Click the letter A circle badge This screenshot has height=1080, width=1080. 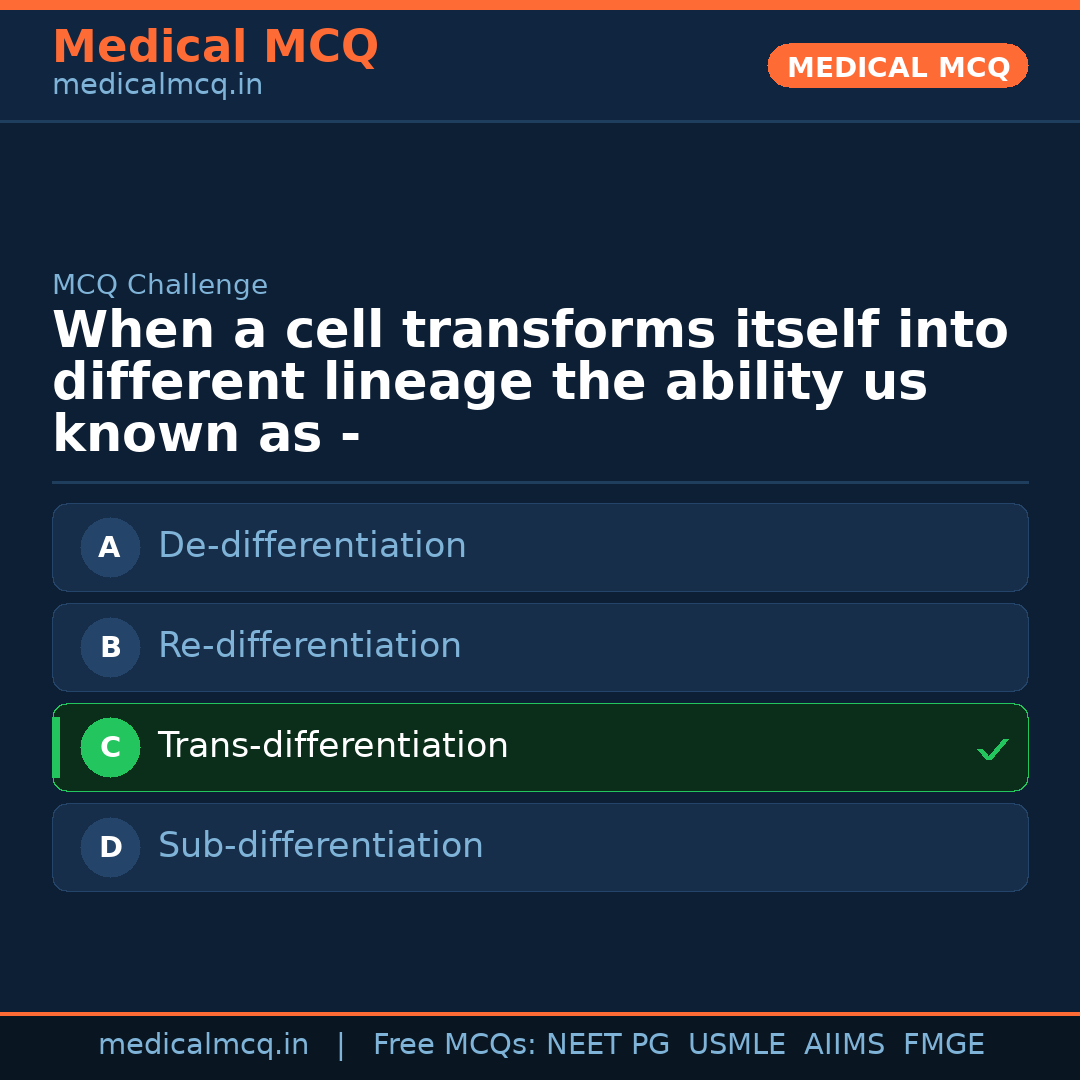pyautogui.click(x=110, y=547)
